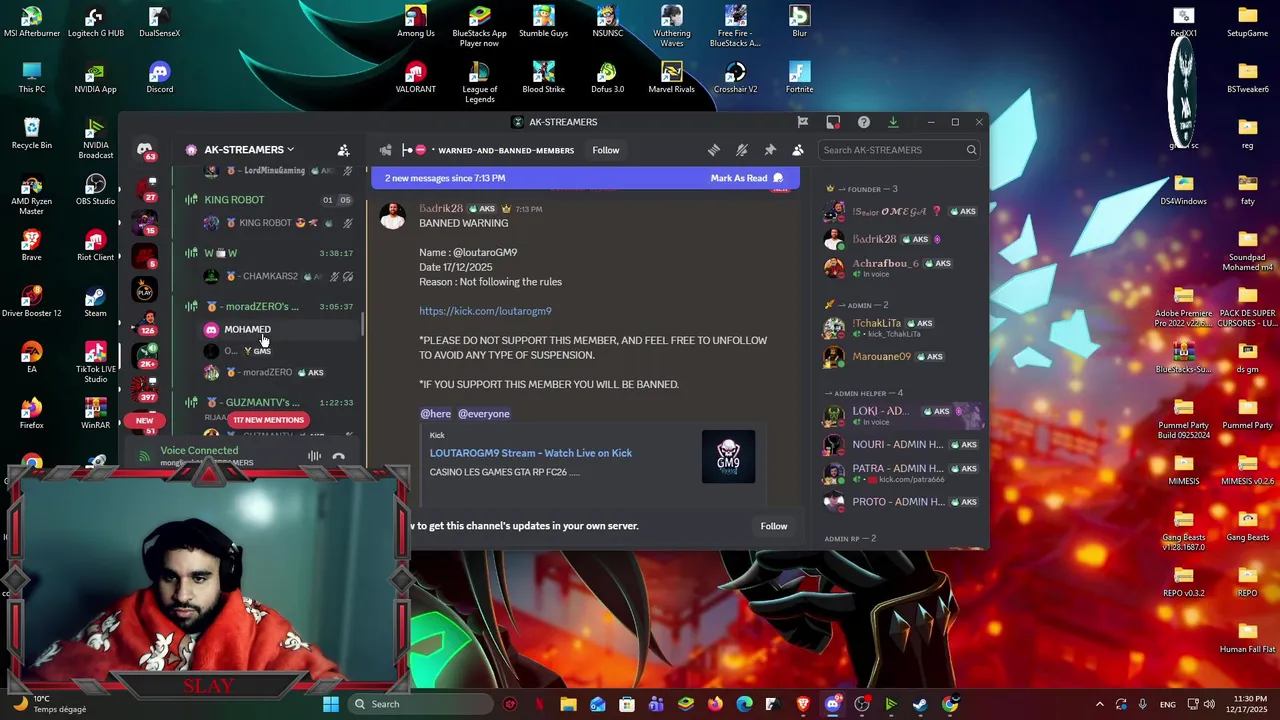The height and width of the screenshot is (720, 1280).
Task: Click the green download update icon
Action: point(893,122)
